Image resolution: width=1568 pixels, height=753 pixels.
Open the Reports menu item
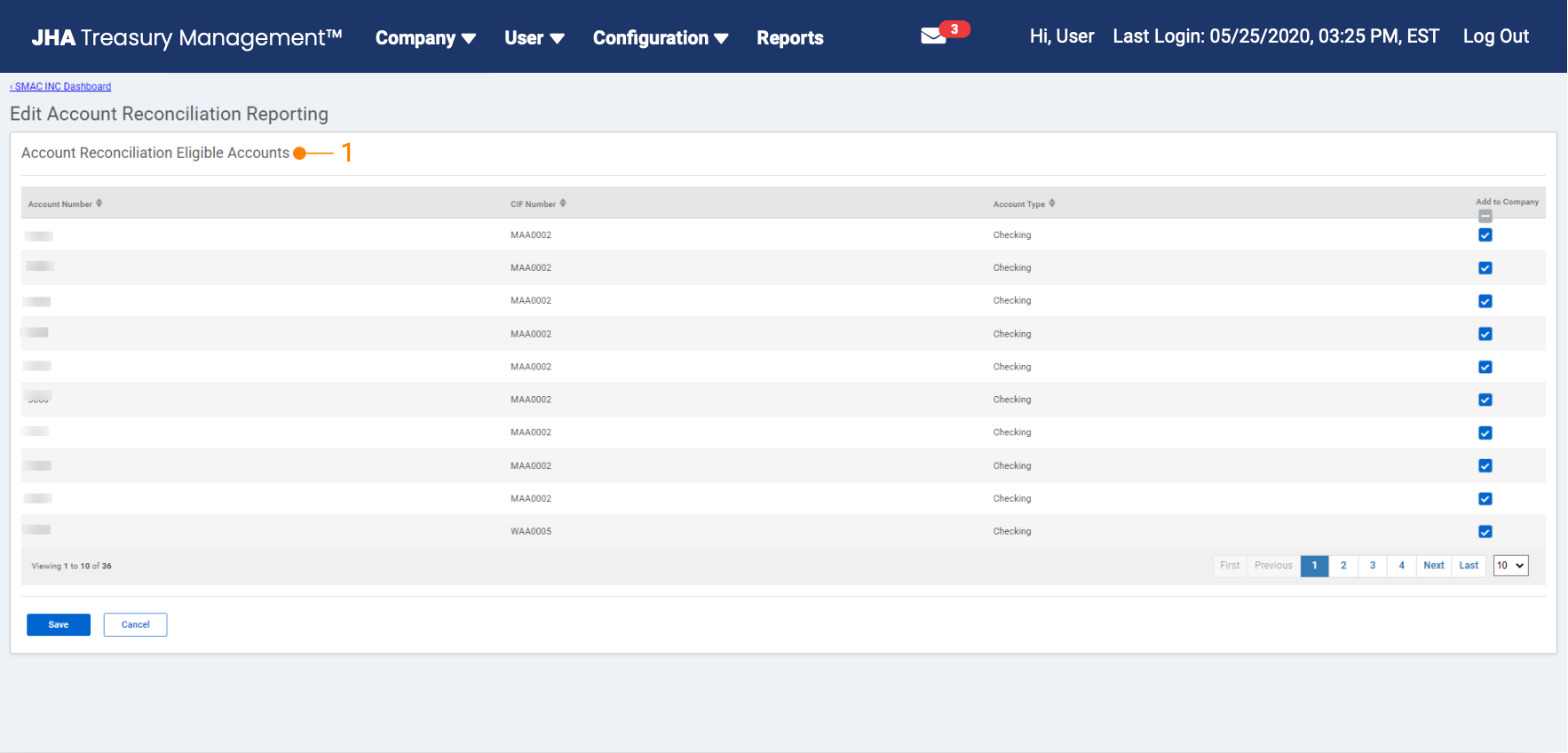click(x=789, y=38)
